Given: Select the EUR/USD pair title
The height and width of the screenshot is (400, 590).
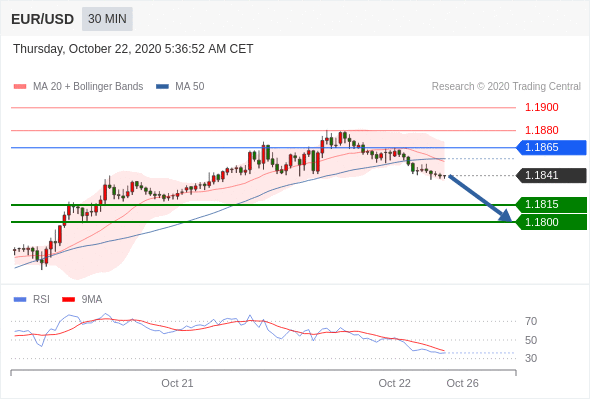Looking at the screenshot, I should (43, 19).
